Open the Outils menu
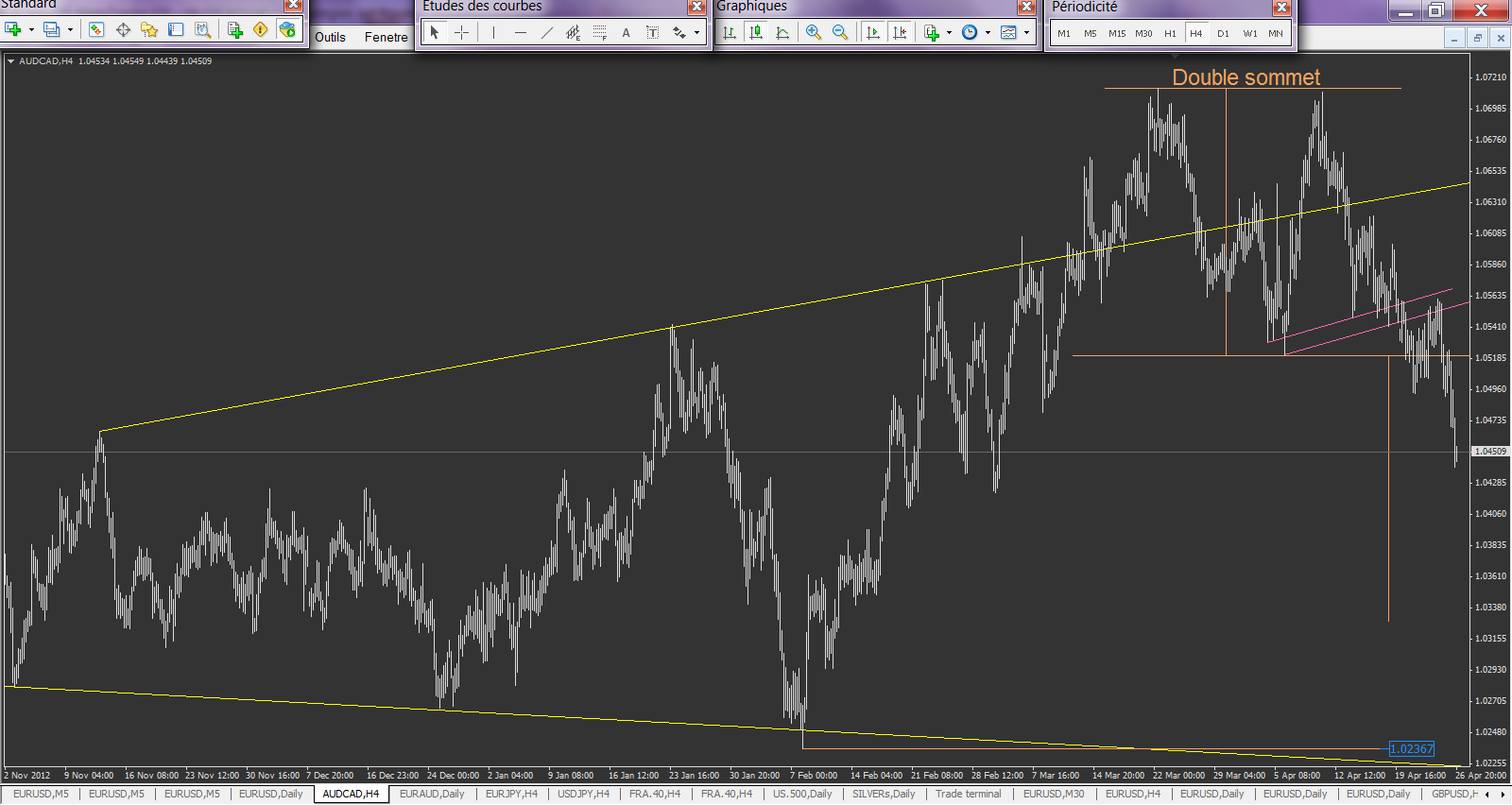This screenshot has width=1512, height=805. tap(330, 37)
